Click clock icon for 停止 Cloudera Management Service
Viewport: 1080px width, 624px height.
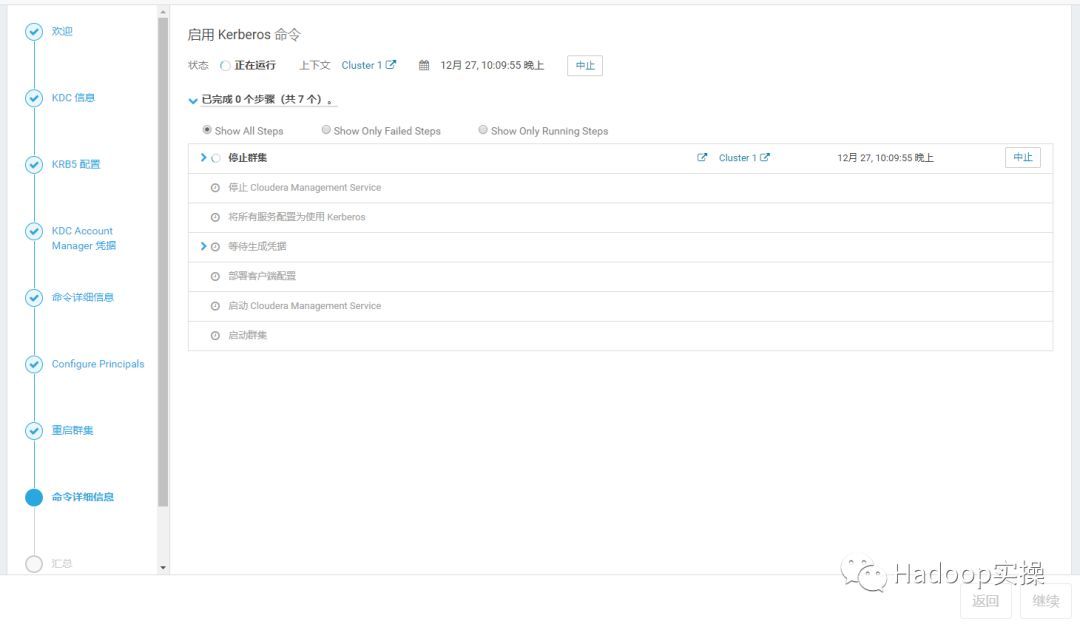pos(215,188)
